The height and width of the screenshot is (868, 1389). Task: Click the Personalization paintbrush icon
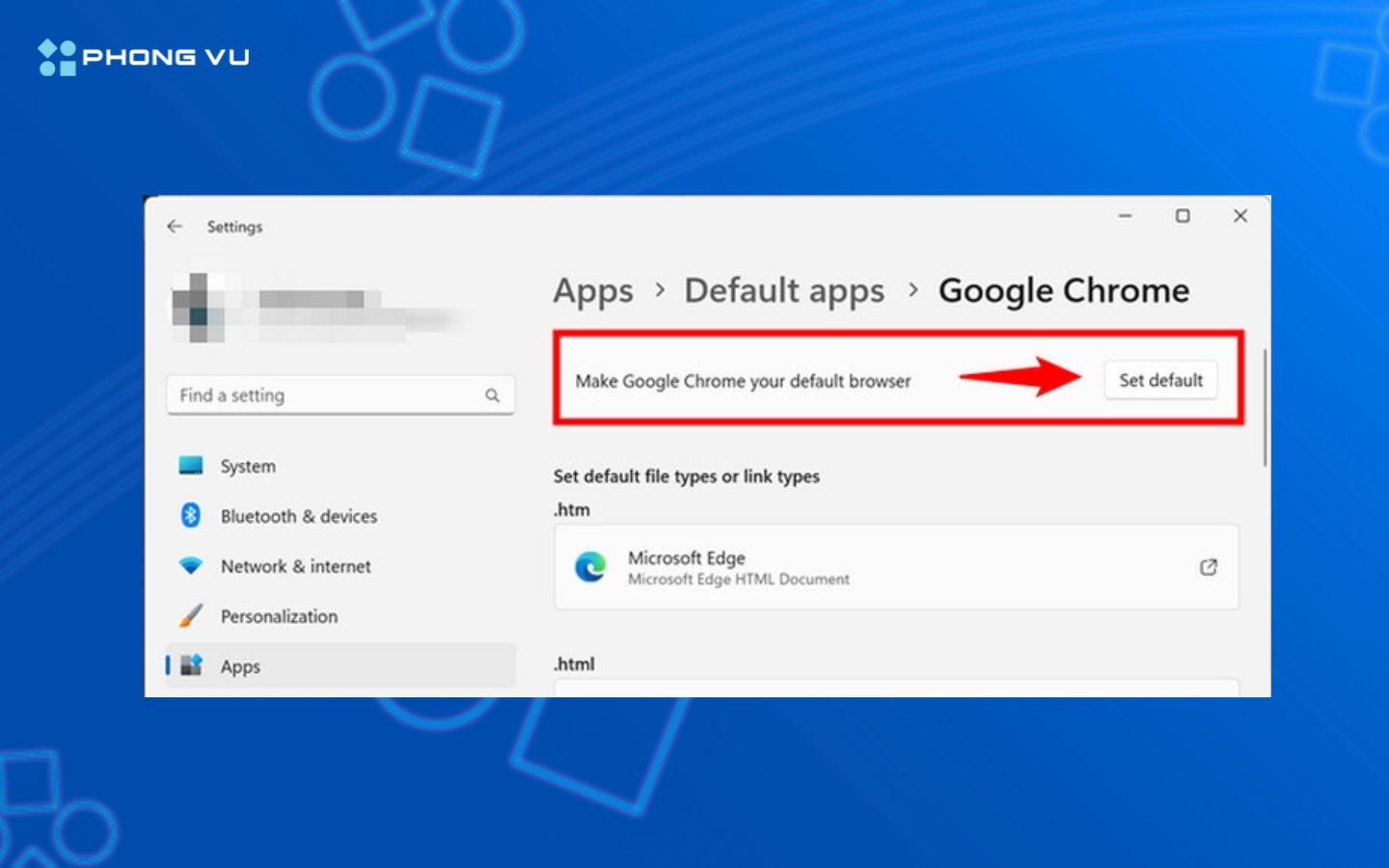click(x=192, y=615)
